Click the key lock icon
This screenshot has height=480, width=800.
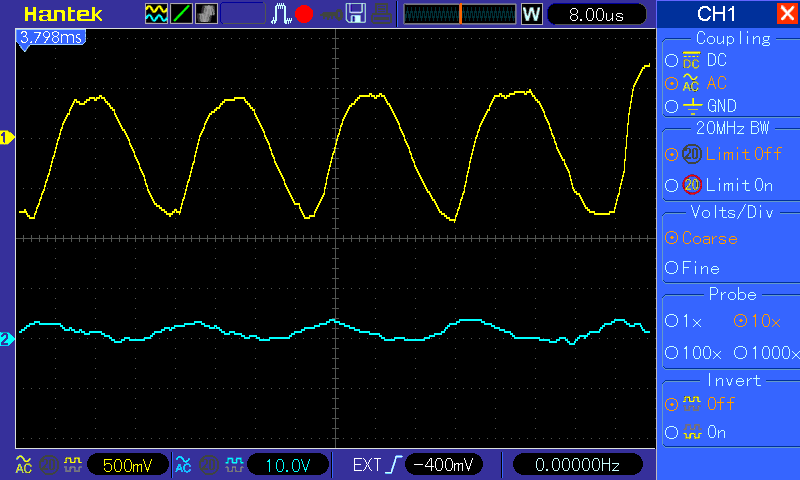332,15
